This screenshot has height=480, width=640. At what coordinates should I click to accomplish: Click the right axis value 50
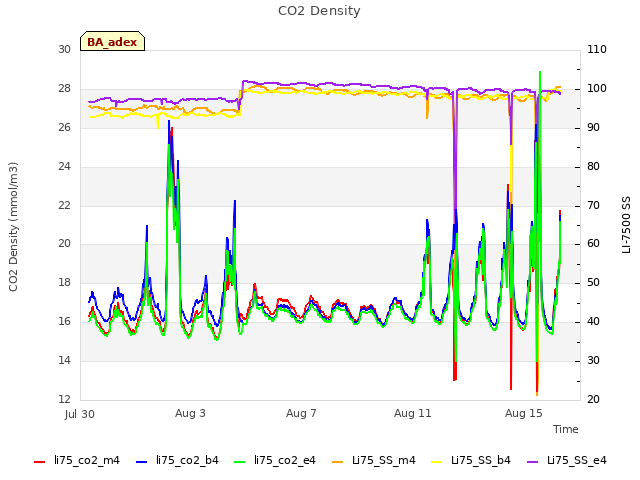[593, 282]
